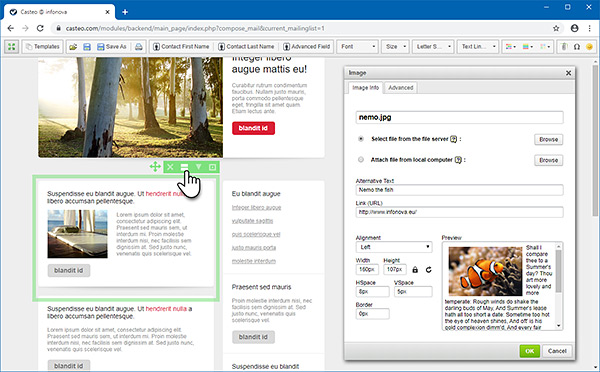Image resolution: width=600 pixels, height=372 pixels.
Task: Insert the Contact Last Name field
Action: 246,47
